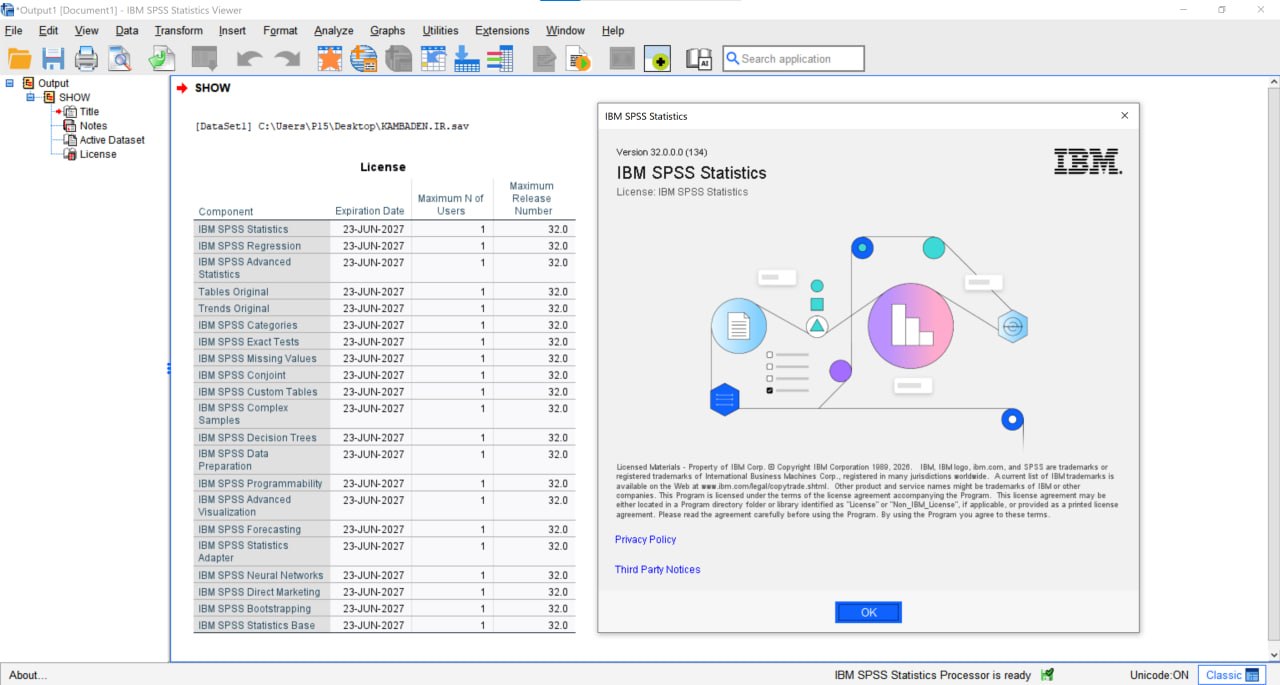Click the Export output icon with green arrow
This screenshot has width=1280, height=685.
point(161,59)
